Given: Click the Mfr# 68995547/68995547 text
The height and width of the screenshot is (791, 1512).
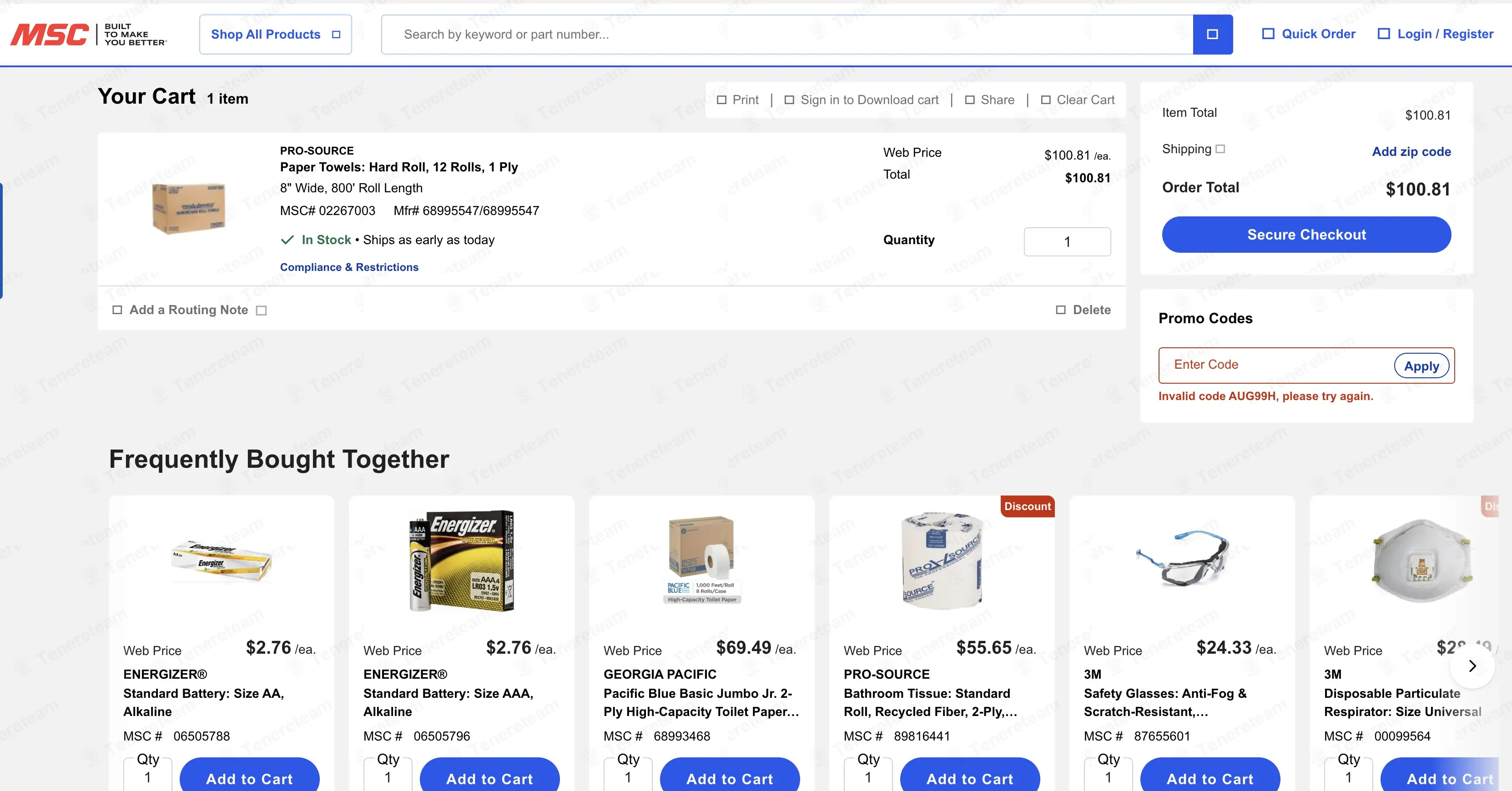Looking at the screenshot, I should coord(466,210).
